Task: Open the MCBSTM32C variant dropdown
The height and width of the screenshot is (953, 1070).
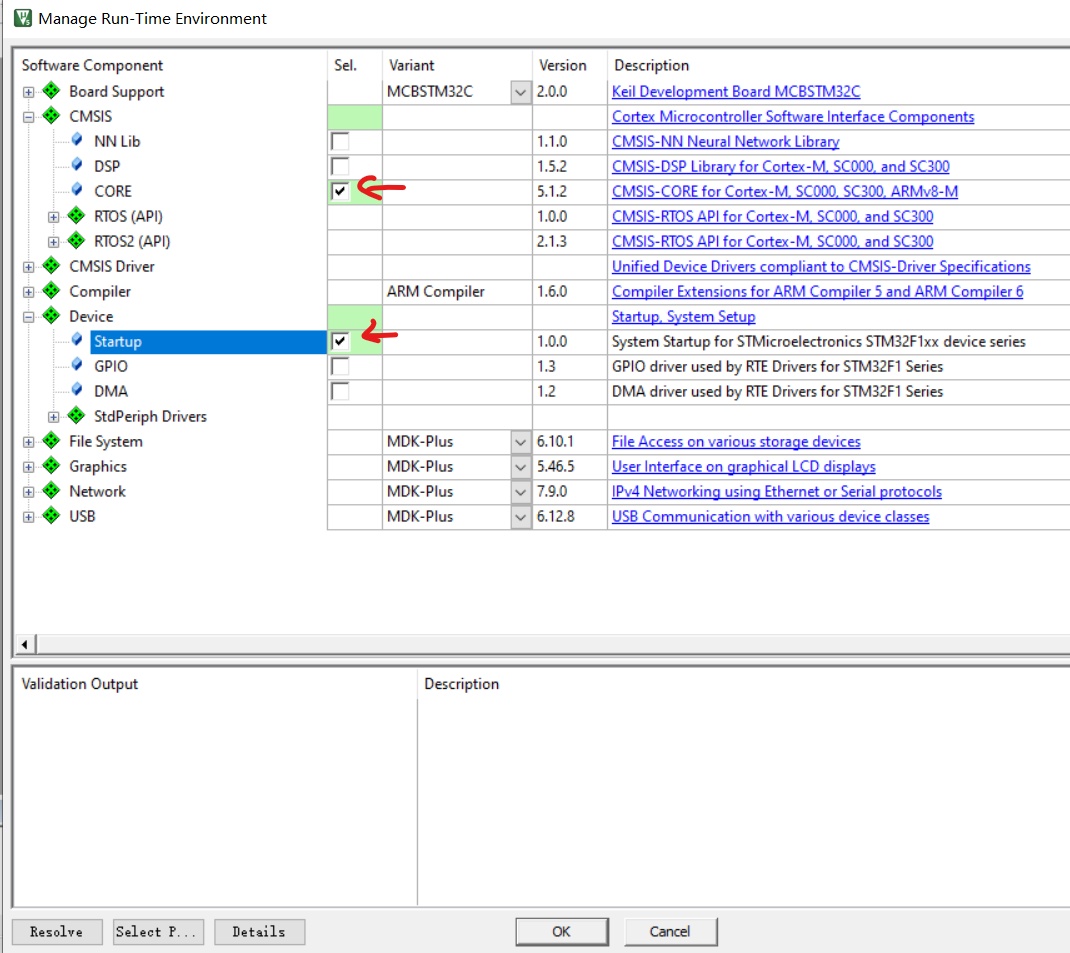Action: (521, 92)
